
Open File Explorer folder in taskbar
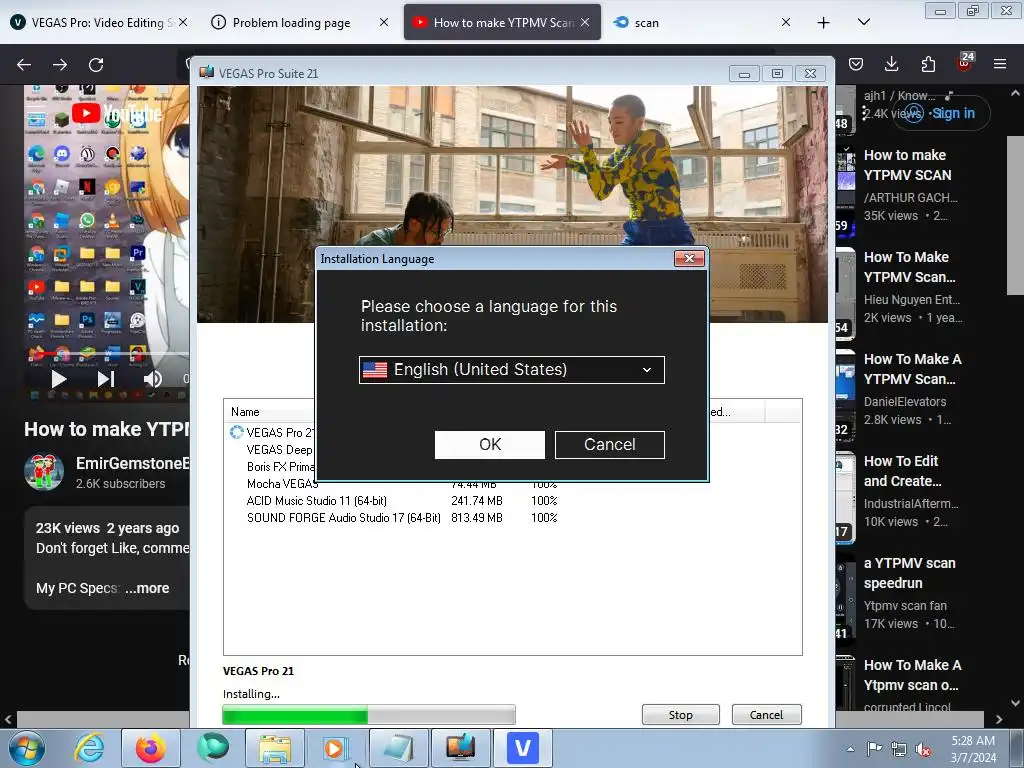pos(275,748)
